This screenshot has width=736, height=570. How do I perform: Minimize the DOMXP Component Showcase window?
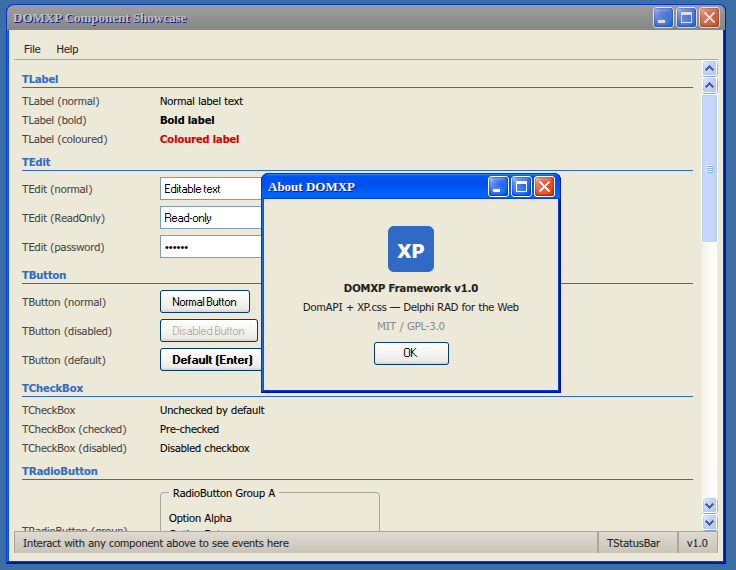[663, 18]
